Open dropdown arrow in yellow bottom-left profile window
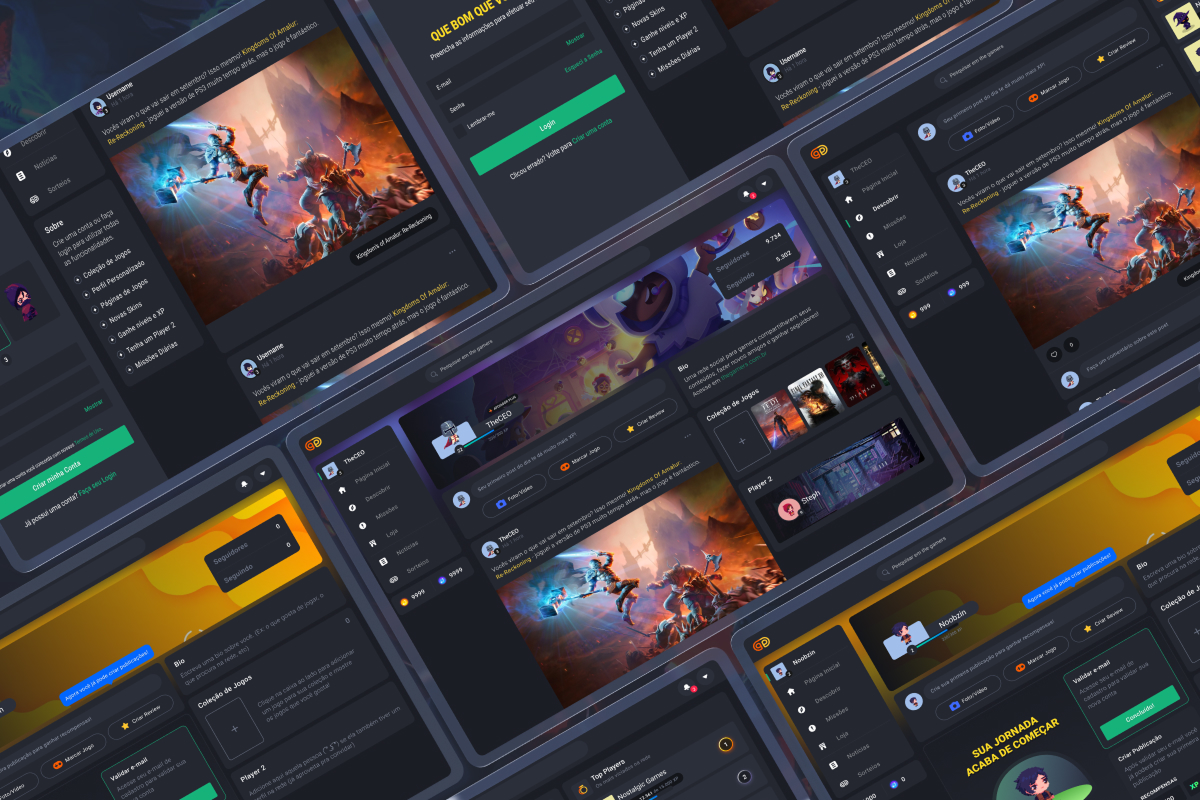Image resolution: width=1200 pixels, height=800 pixels. pos(263,473)
